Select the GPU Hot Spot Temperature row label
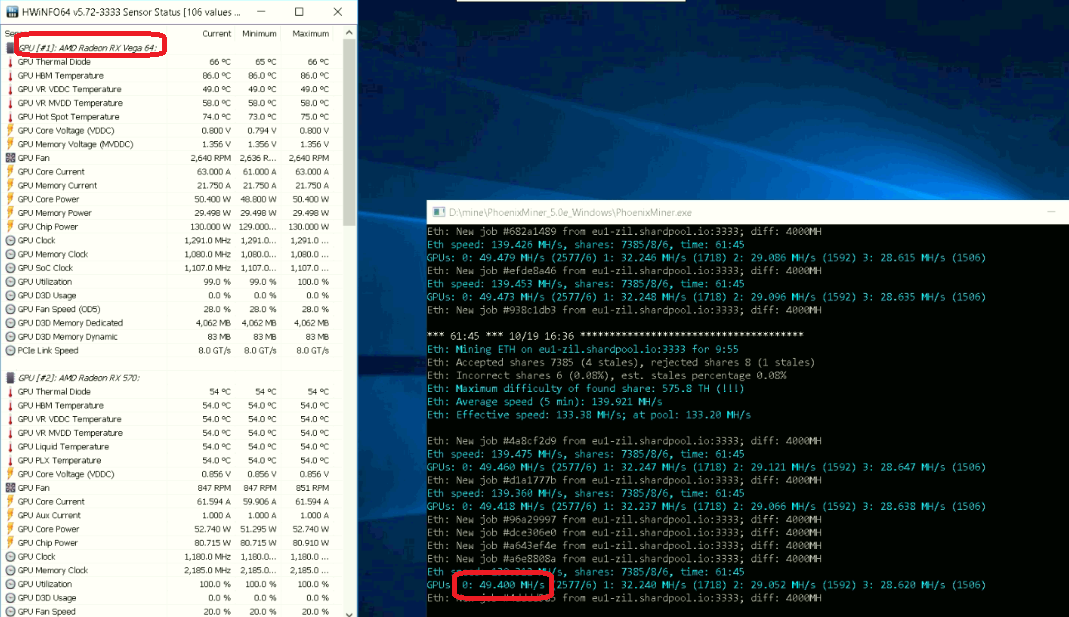 pyautogui.click(x=68, y=117)
